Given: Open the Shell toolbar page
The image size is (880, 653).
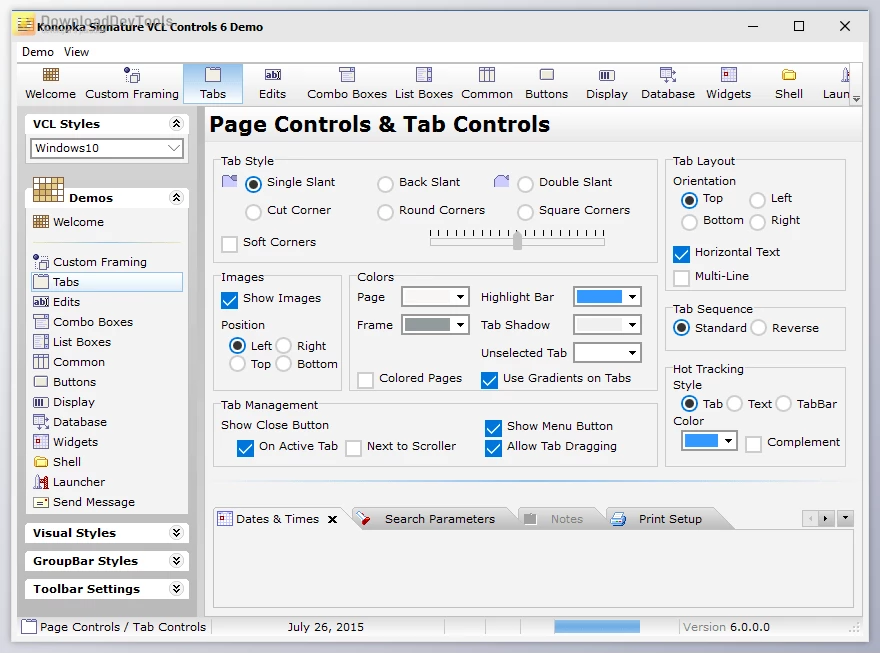Looking at the screenshot, I should [789, 83].
